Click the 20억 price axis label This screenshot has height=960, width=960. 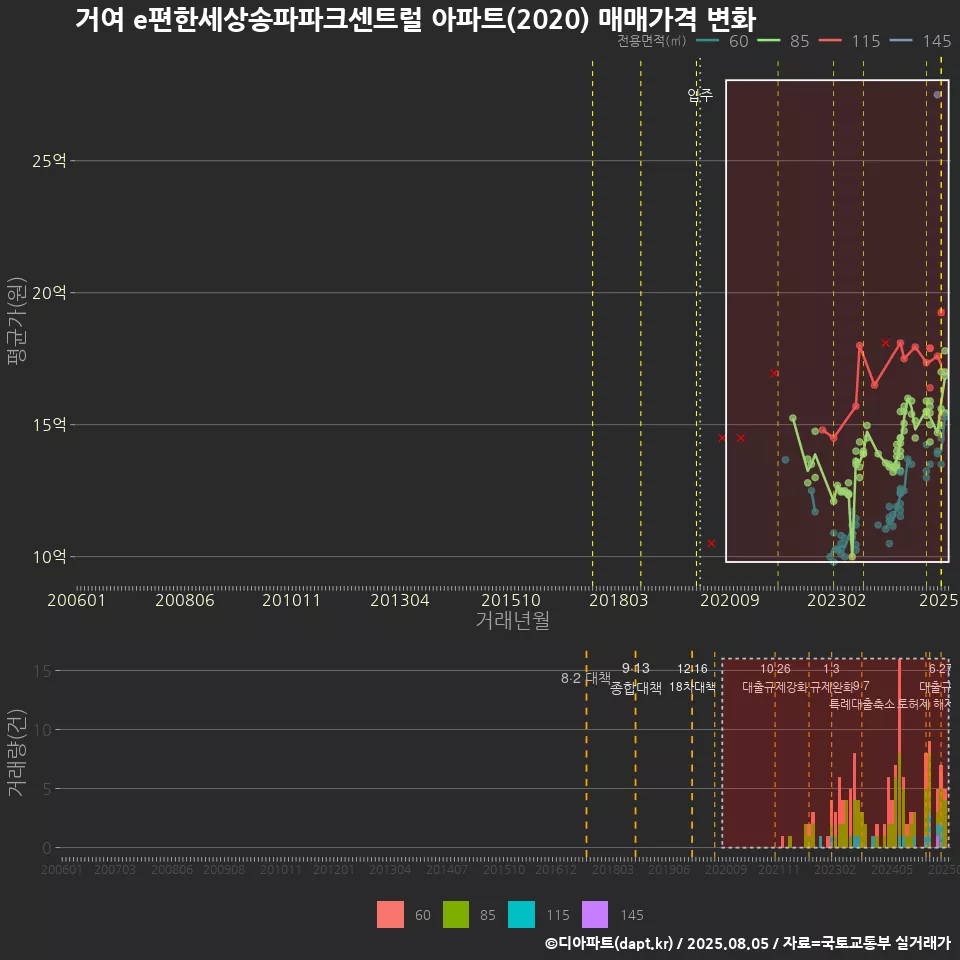(49, 293)
